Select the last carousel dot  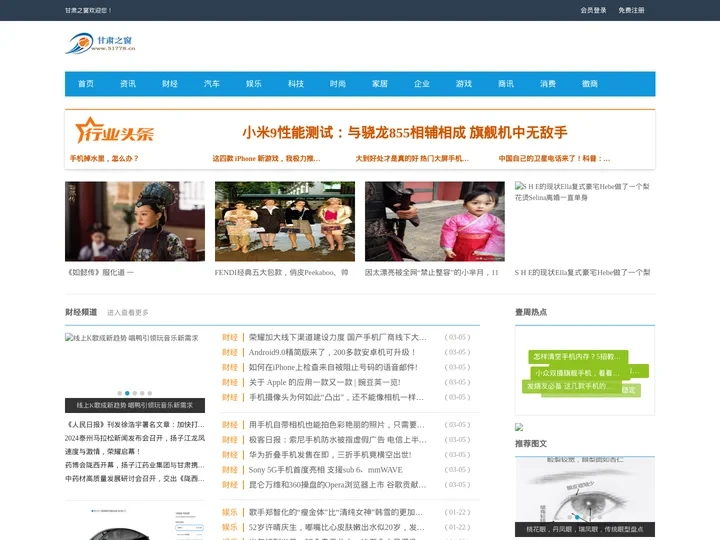(150, 393)
